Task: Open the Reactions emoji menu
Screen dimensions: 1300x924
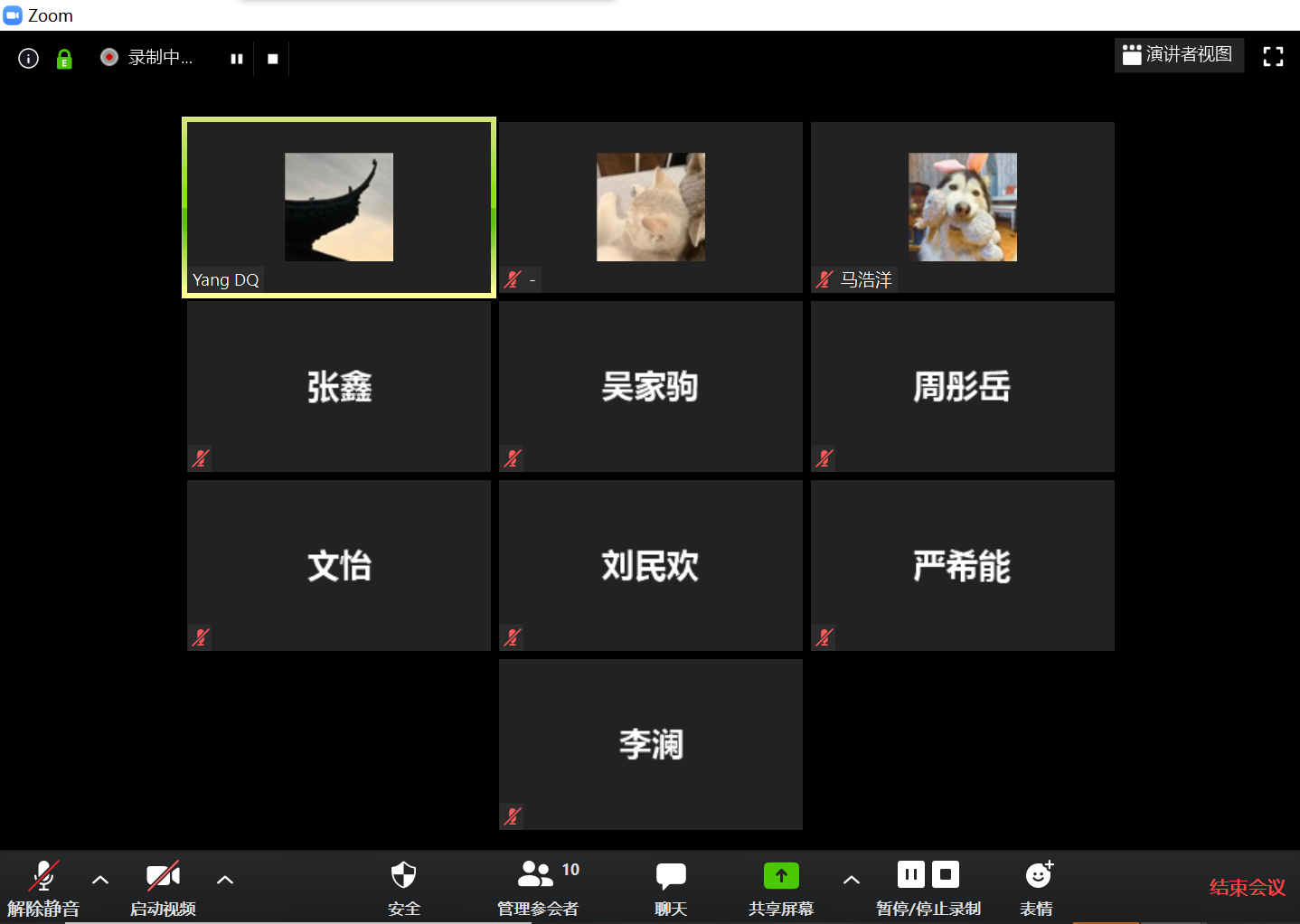Action: pyautogui.click(x=1038, y=887)
